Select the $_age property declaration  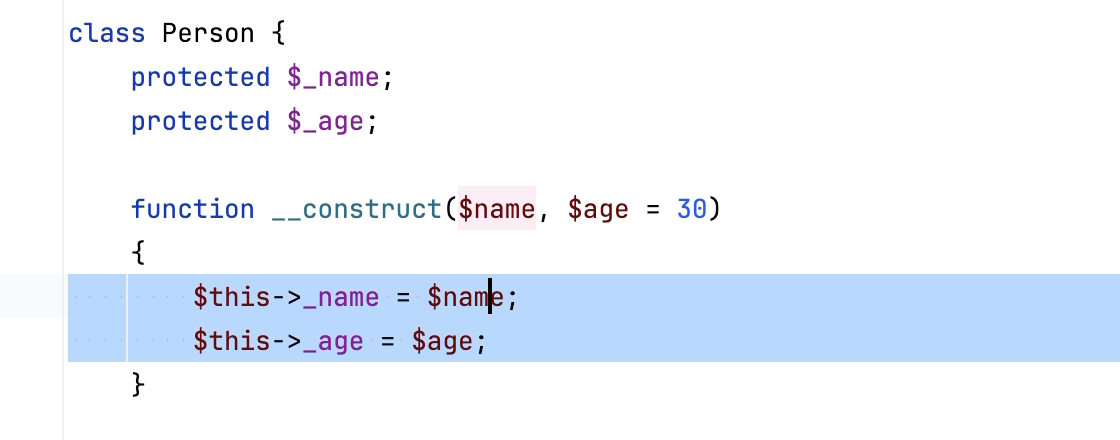click(x=326, y=121)
